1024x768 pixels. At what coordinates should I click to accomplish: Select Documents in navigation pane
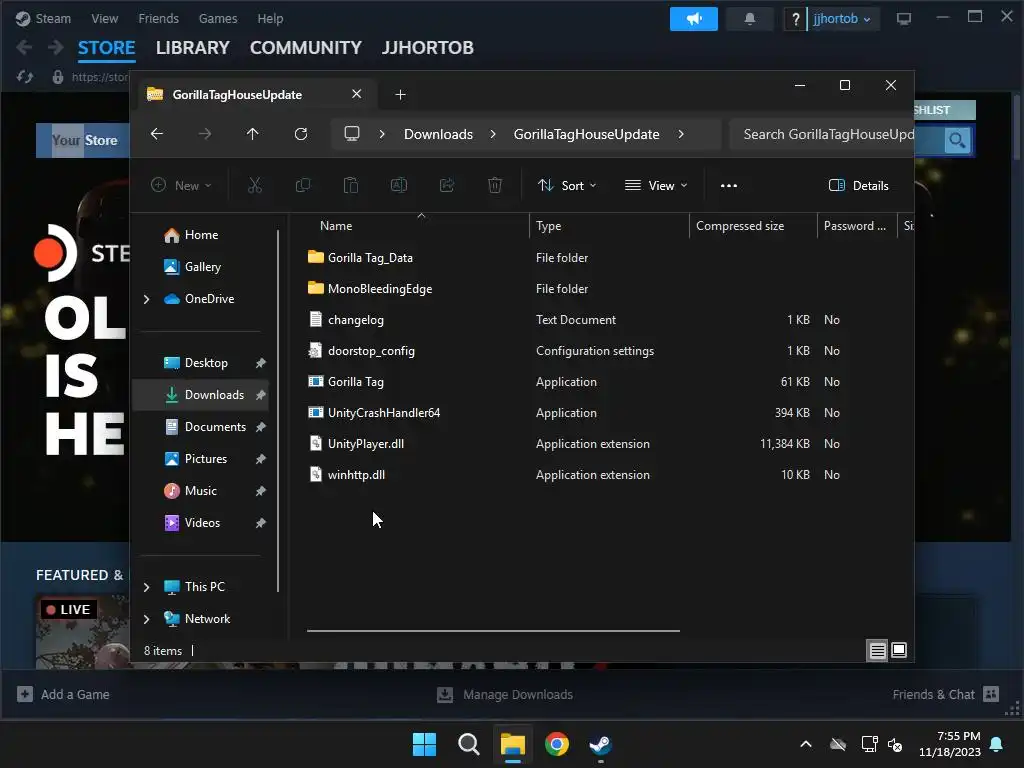204,427
